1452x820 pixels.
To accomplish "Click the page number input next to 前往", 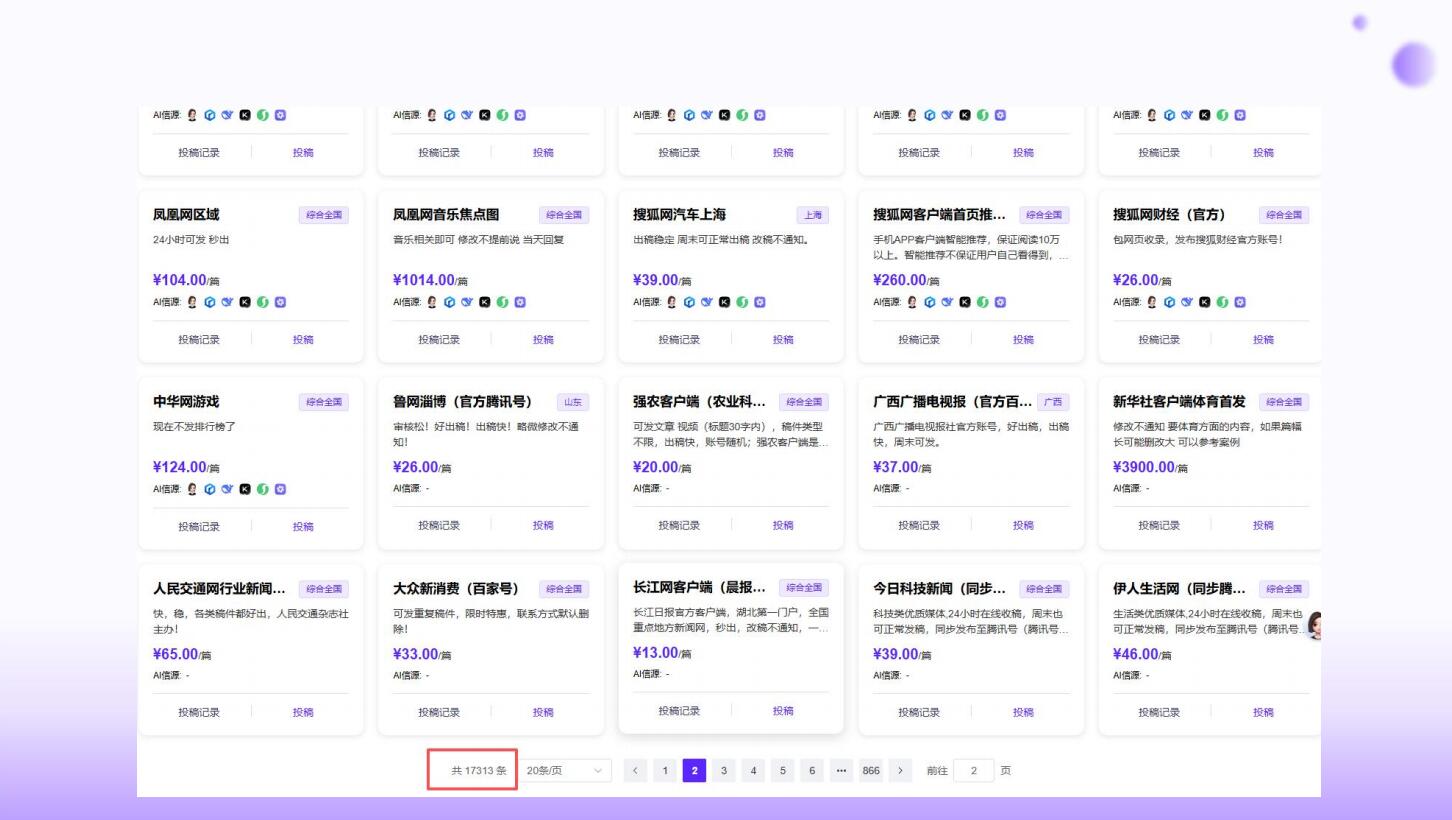I will click(x=973, y=770).
